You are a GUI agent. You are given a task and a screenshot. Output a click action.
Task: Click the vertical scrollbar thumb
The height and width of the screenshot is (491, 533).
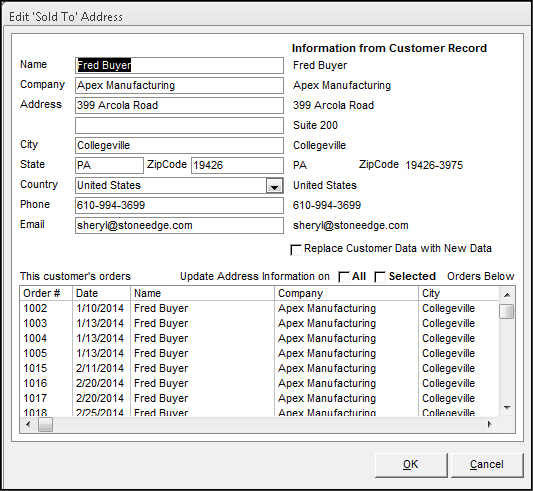pyautogui.click(x=507, y=311)
